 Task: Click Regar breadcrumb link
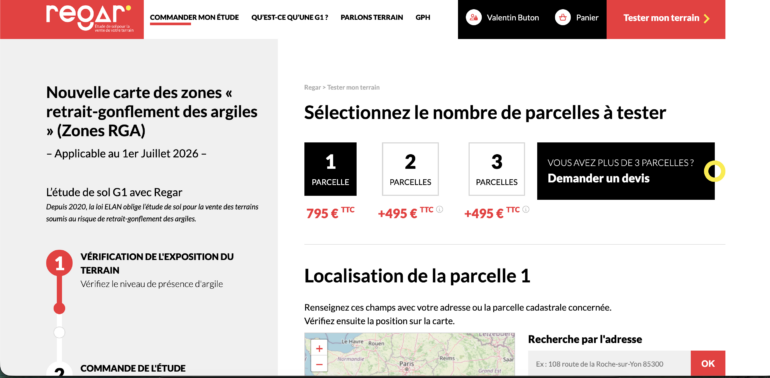(312, 87)
